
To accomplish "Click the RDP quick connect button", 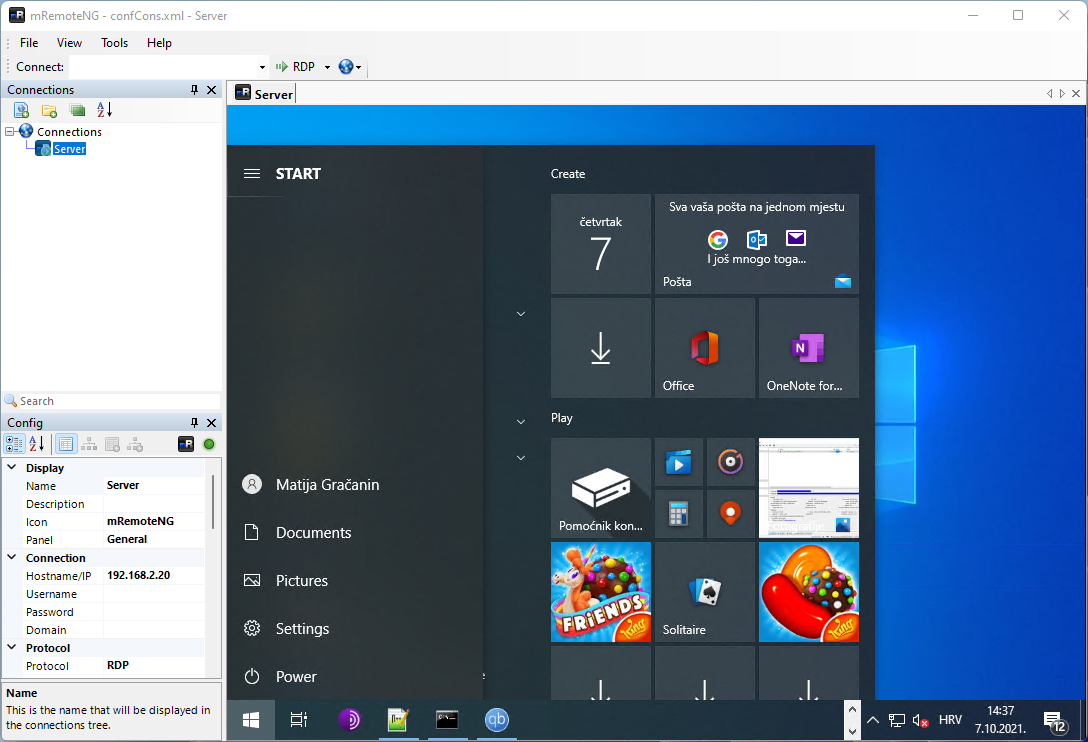I will 296,67.
